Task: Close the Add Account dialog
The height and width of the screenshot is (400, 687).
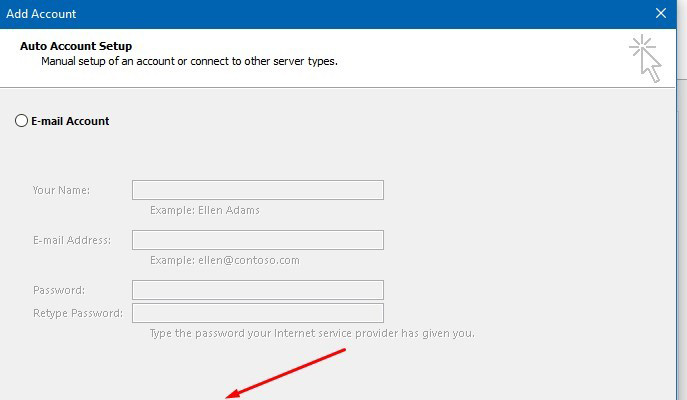Action: tap(660, 14)
